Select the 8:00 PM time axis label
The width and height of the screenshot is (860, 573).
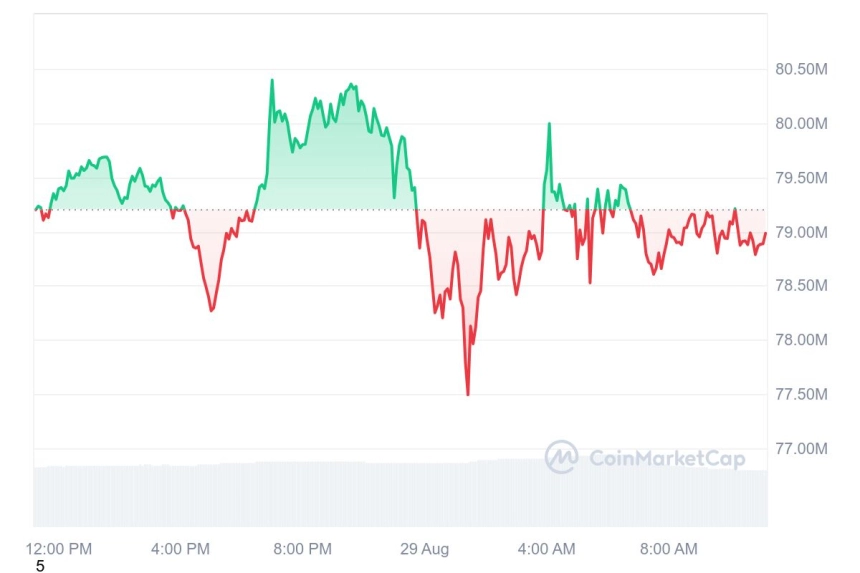303,548
